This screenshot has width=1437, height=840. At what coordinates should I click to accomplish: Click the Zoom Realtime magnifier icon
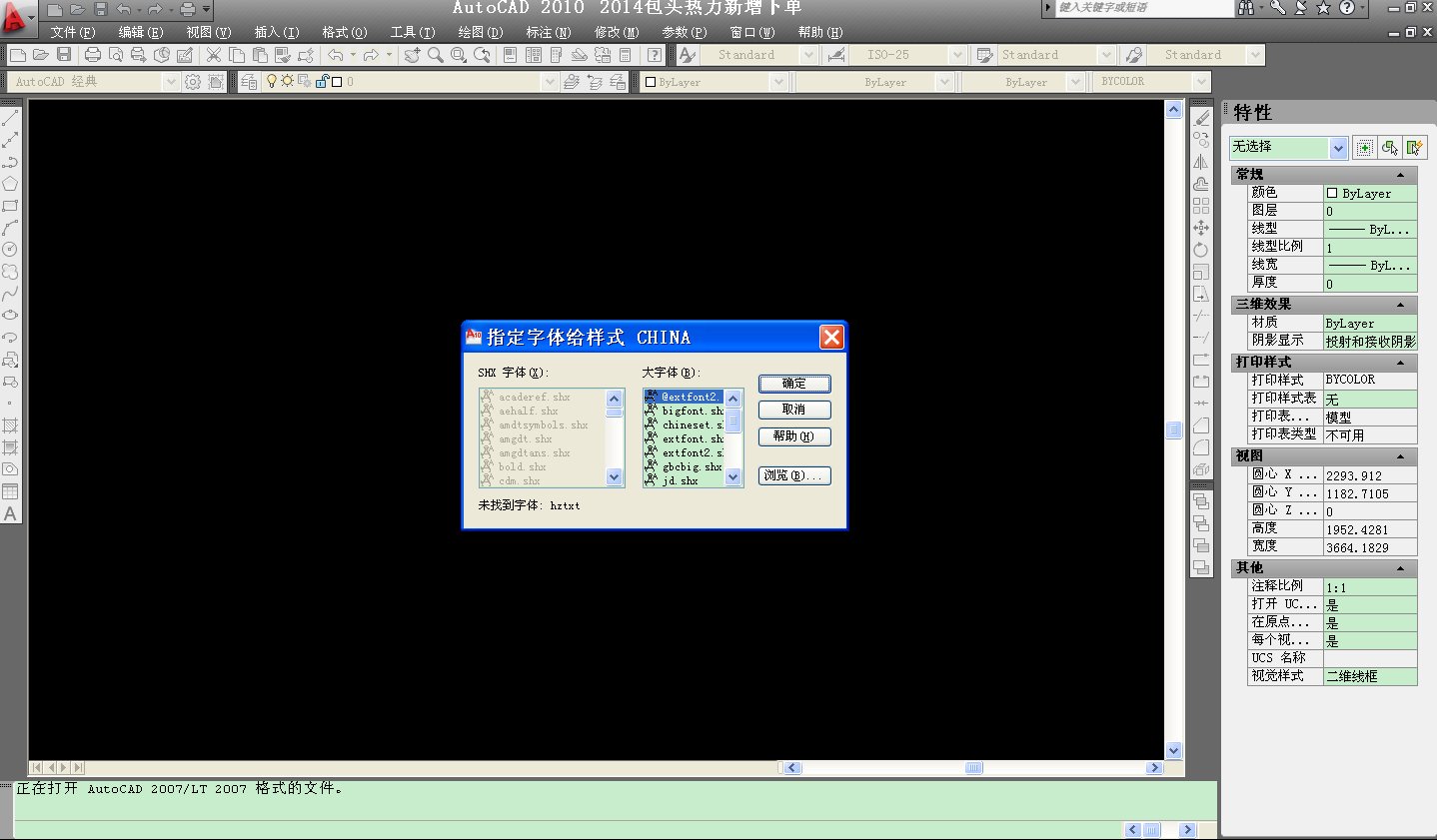tap(436, 55)
